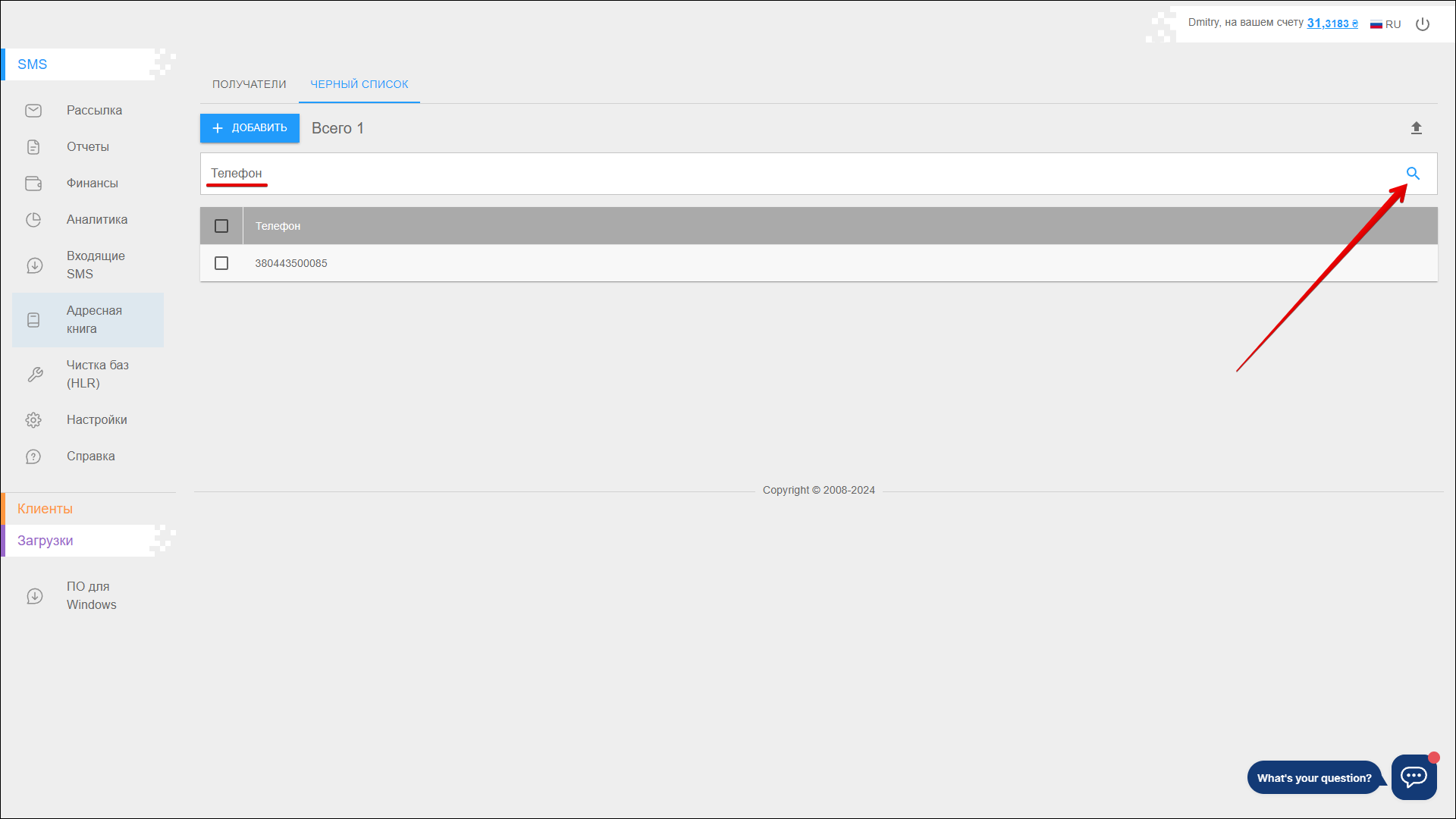Click the Финансы wallet icon

pyautogui.click(x=33, y=184)
